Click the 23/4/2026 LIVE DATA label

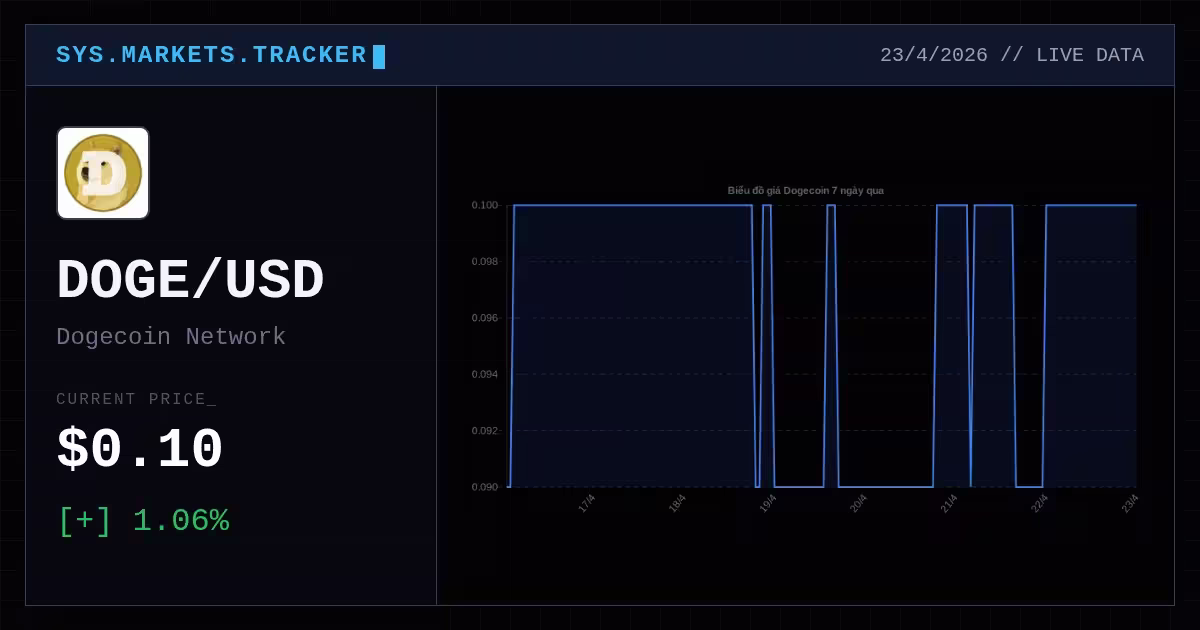[1012, 55]
